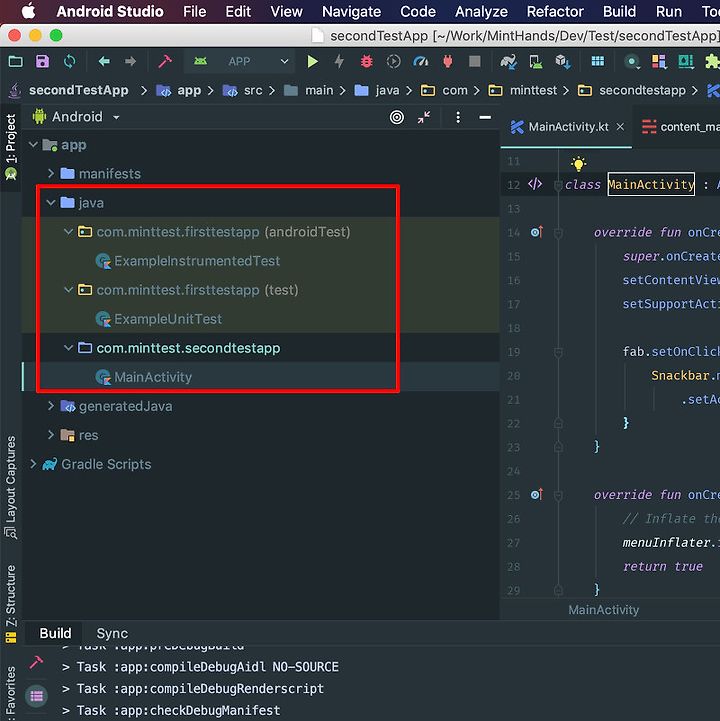
Task: Toggle the Layout Captures tool window
Action: point(11,487)
